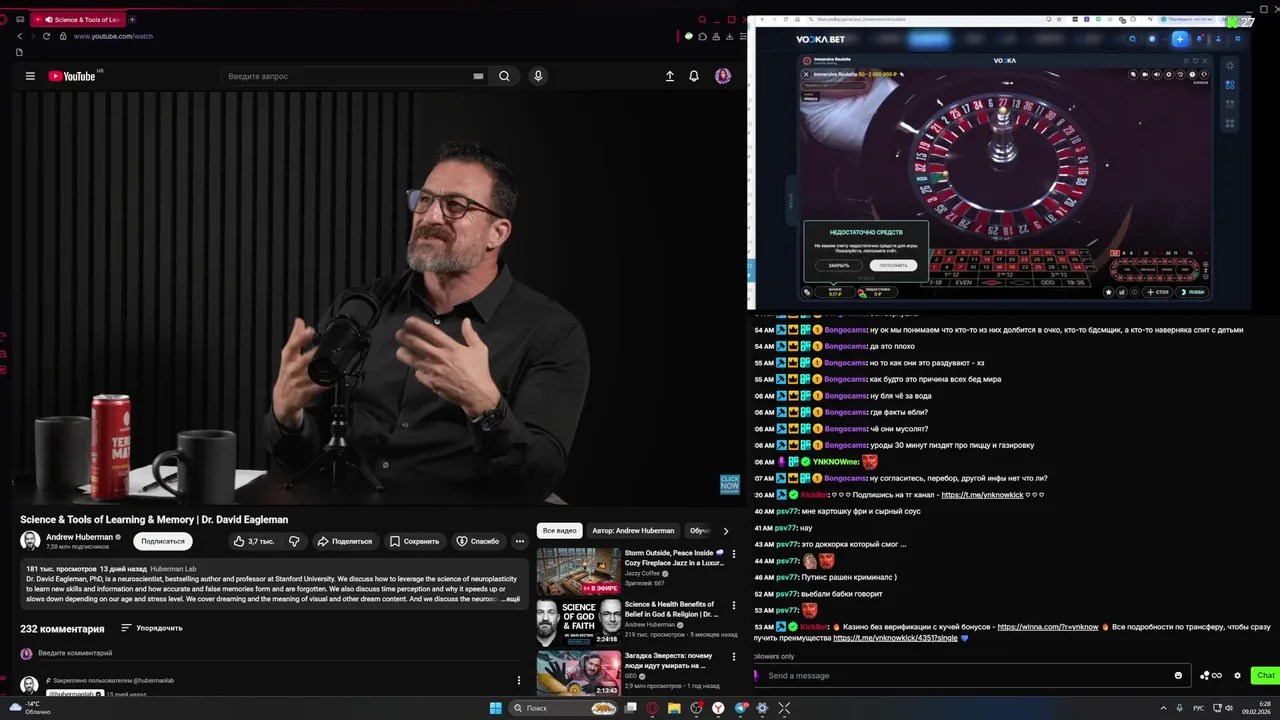Open the Andrew Huberman channel name
This screenshot has height=720, width=1280.
79,537
